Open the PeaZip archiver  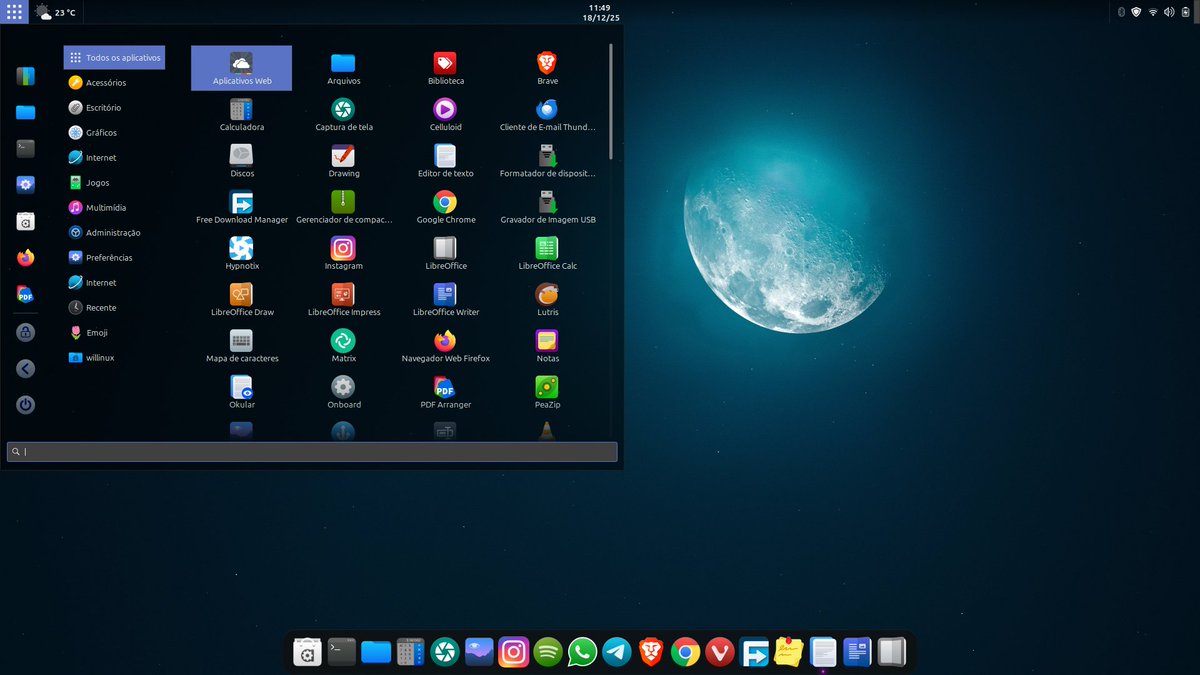point(547,392)
